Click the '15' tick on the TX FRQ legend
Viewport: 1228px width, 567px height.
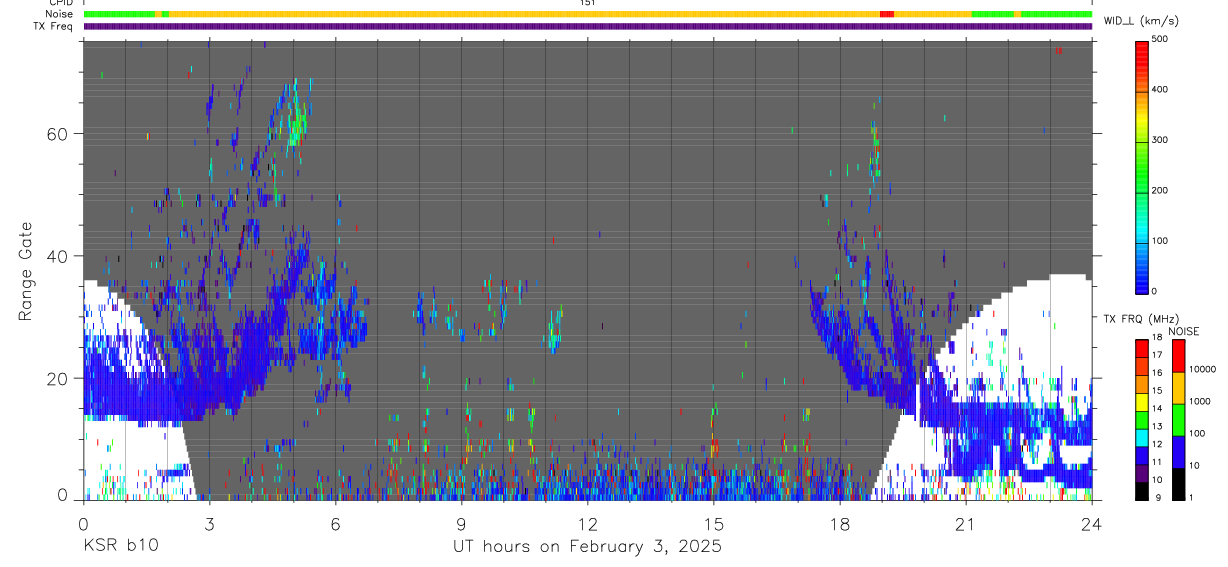click(1157, 392)
